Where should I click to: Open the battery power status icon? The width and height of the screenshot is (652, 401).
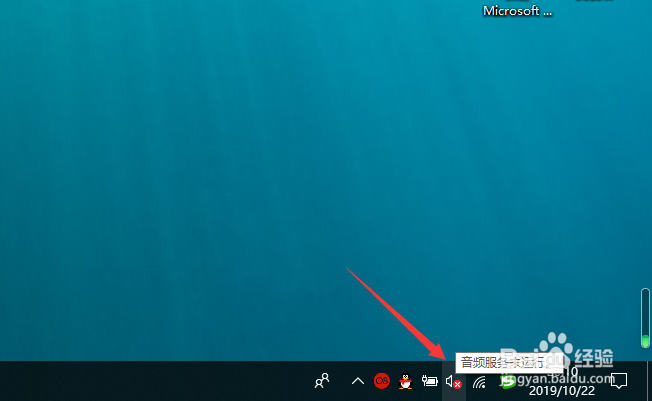pyautogui.click(x=430, y=381)
